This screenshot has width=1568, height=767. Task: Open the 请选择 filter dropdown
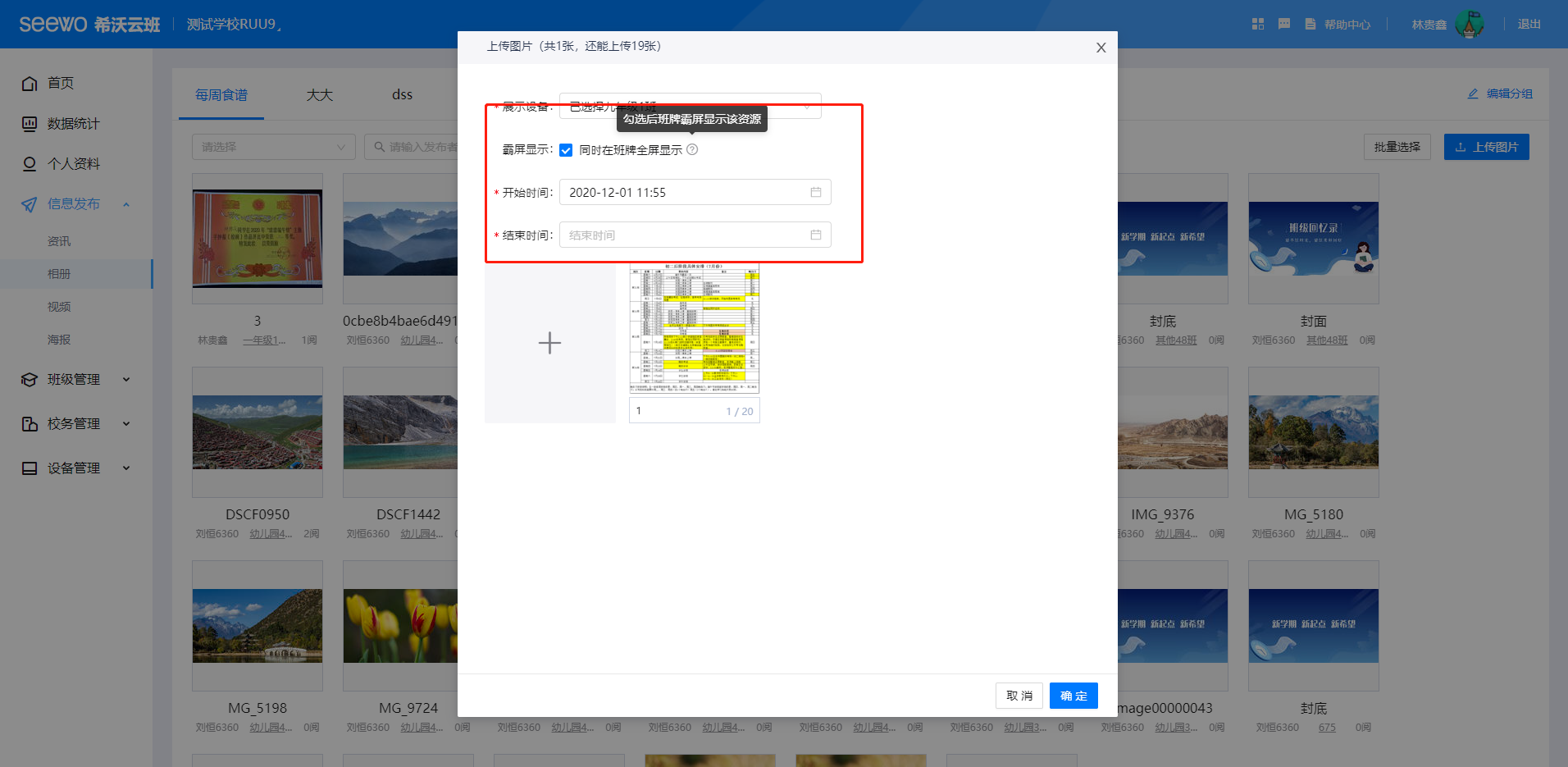coord(273,147)
